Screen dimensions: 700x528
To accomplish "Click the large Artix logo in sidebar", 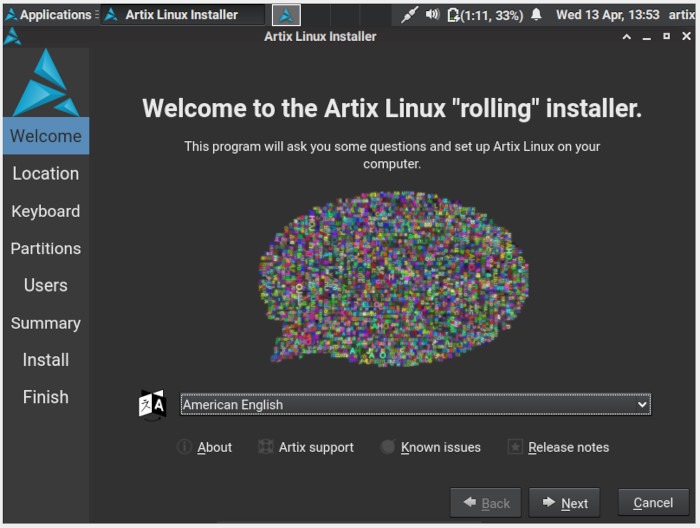I will point(46,83).
